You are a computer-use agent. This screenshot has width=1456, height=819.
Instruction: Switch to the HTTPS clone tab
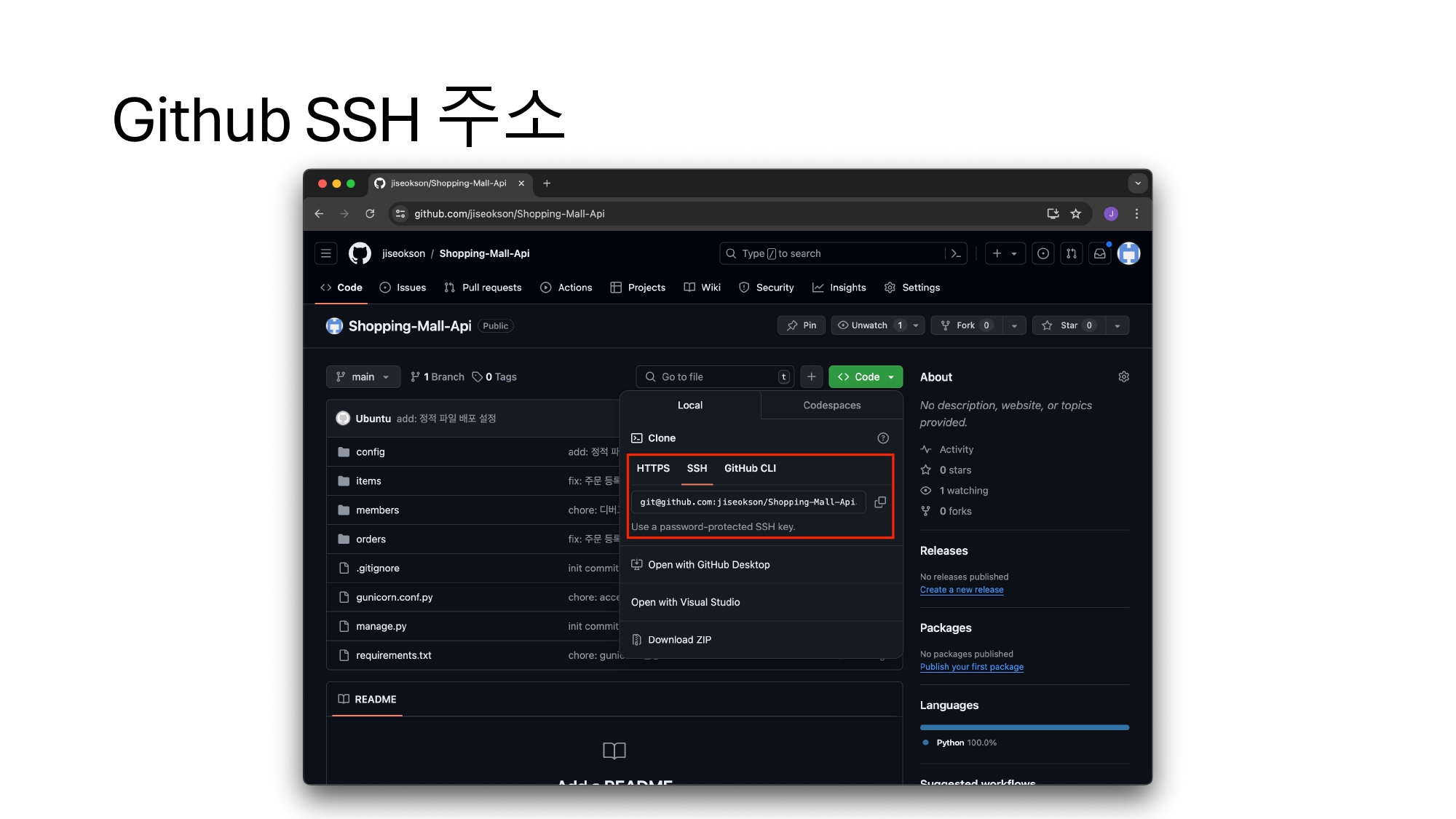click(653, 469)
